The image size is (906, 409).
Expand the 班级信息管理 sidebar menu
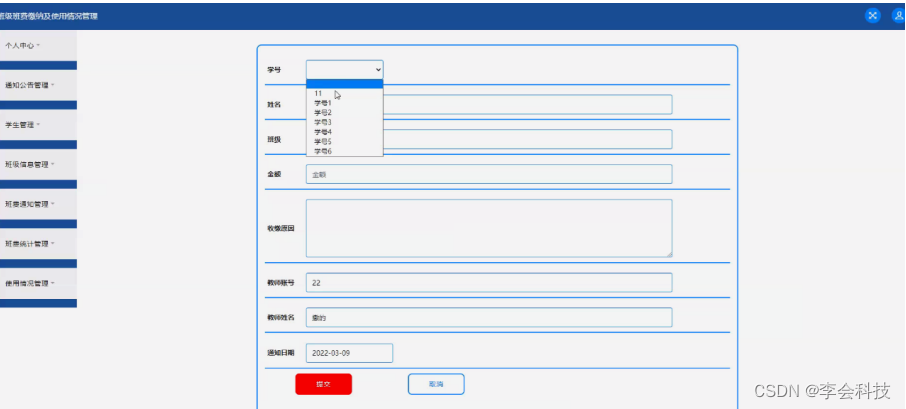click(x=38, y=165)
